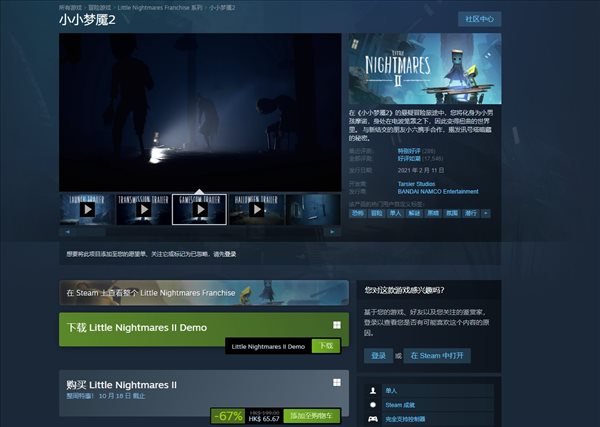600x427 pixels.
Task: Click the 在 Steam 中打开 button
Action: [439, 355]
